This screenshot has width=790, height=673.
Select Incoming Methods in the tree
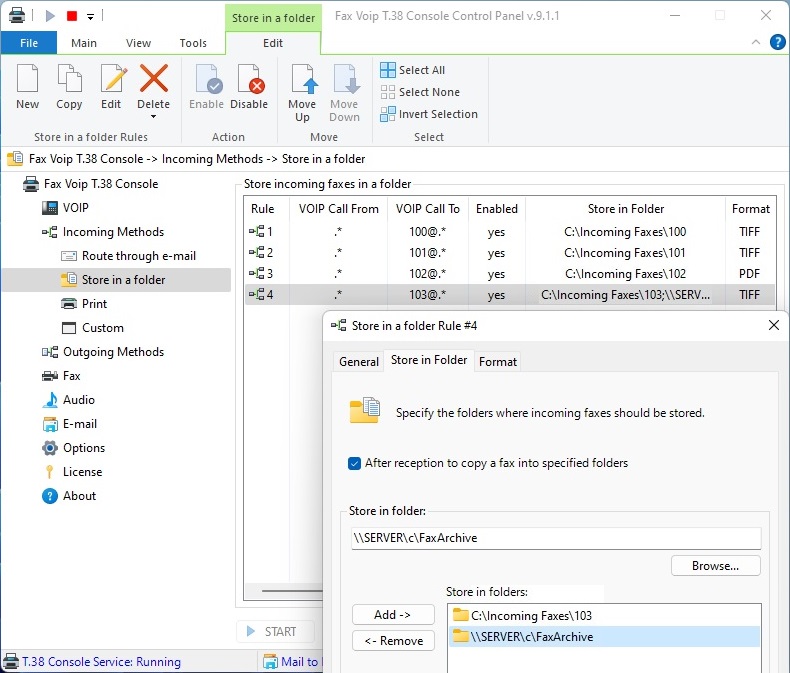103,232
